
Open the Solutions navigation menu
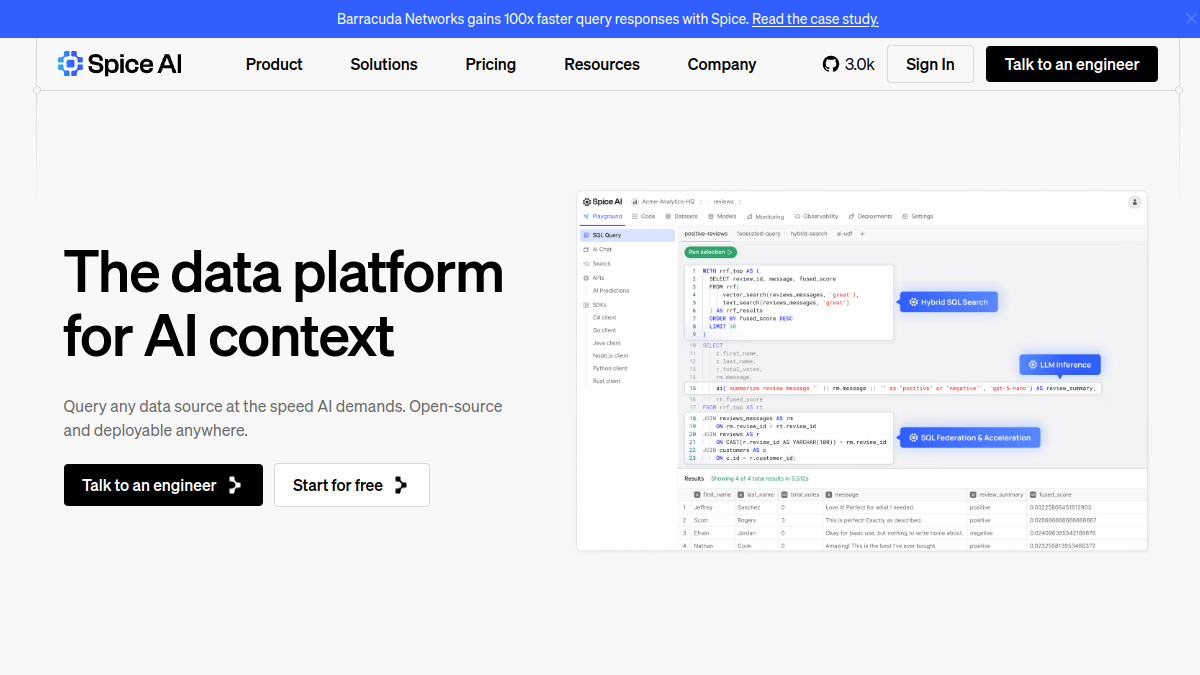384,64
